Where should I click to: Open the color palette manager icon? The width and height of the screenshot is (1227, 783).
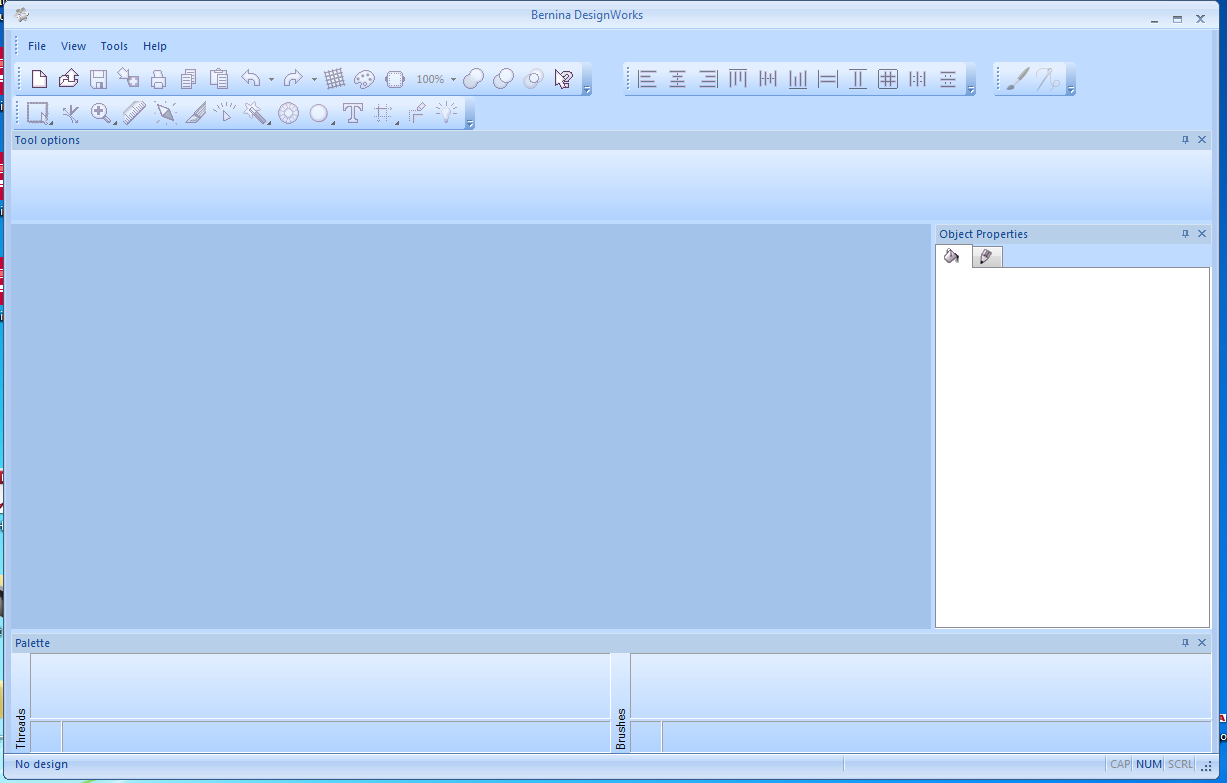(x=365, y=79)
